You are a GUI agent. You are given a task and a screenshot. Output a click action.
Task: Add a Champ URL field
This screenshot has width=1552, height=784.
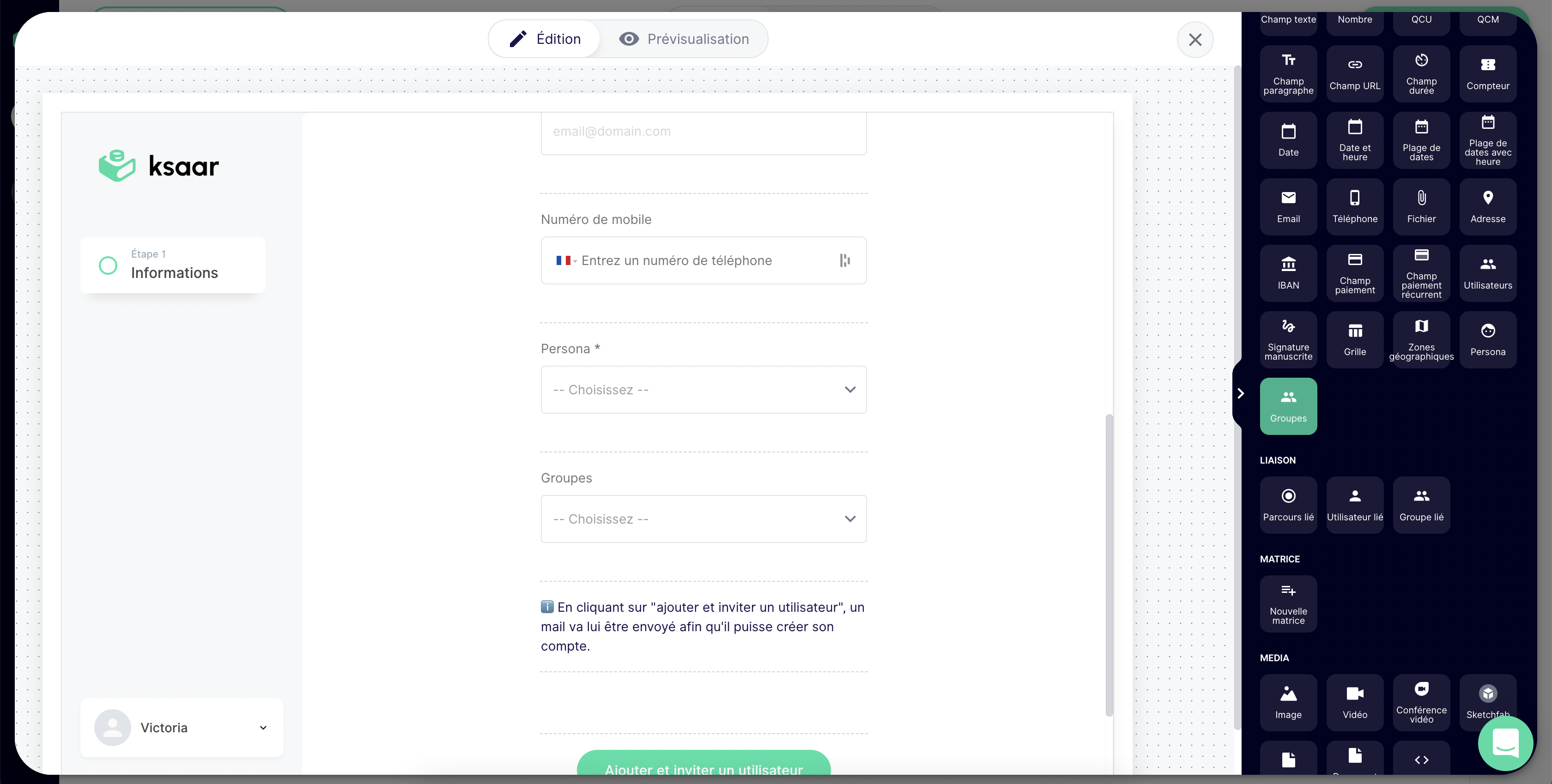1354,73
